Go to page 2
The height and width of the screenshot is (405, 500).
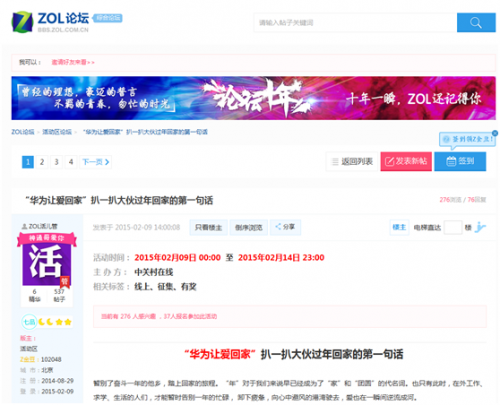tap(42, 162)
